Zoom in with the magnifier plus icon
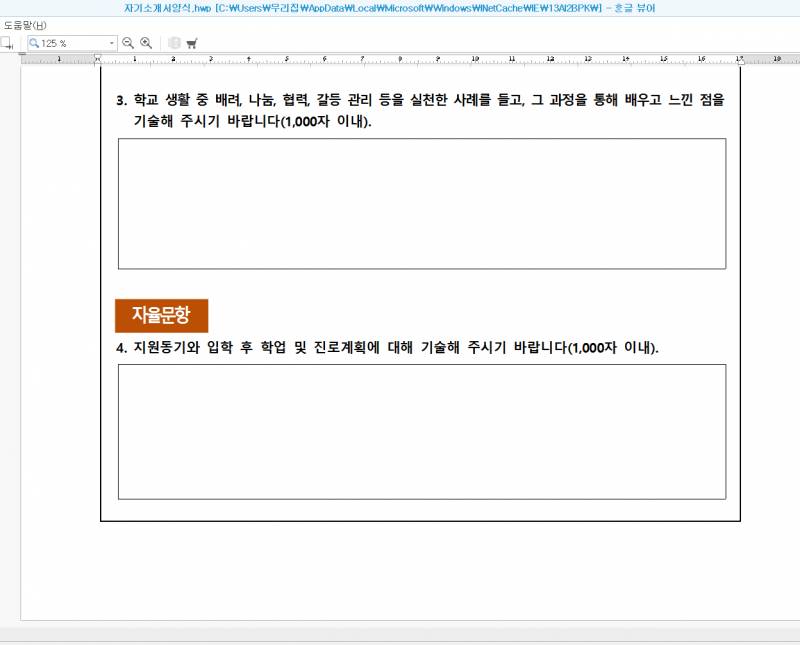 pyautogui.click(x=145, y=42)
